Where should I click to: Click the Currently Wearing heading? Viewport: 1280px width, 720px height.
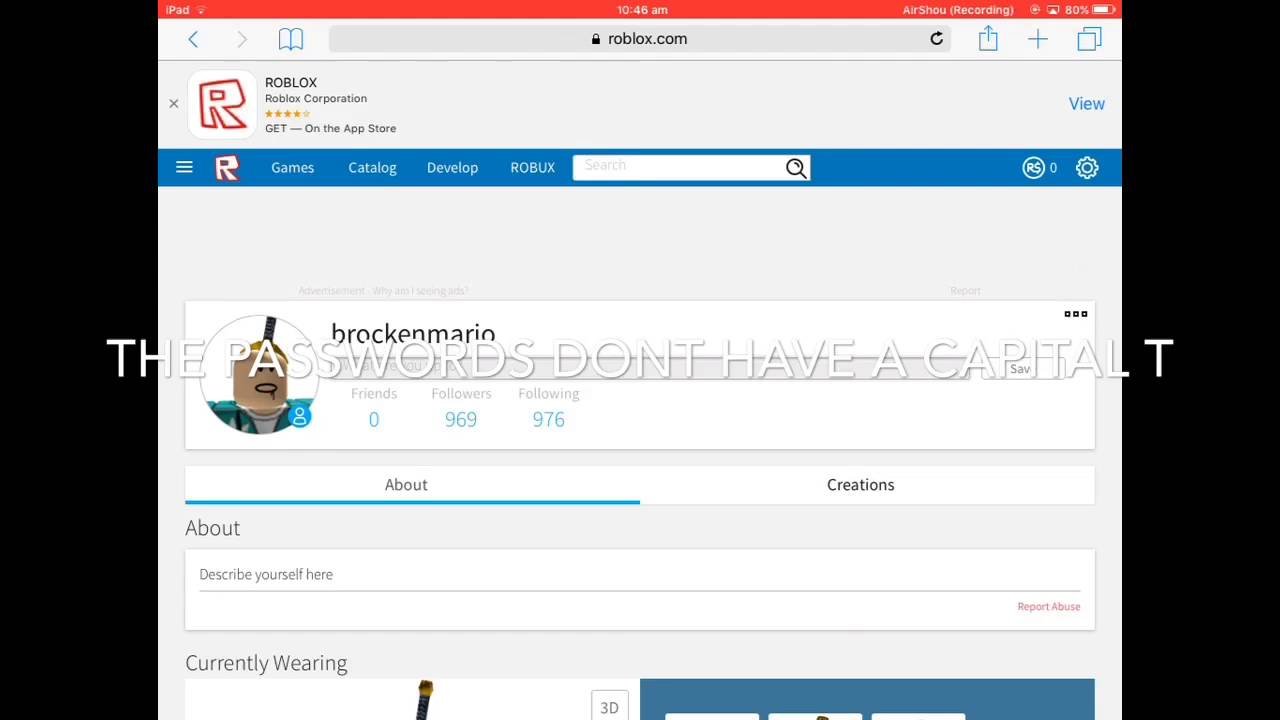click(266, 663)
